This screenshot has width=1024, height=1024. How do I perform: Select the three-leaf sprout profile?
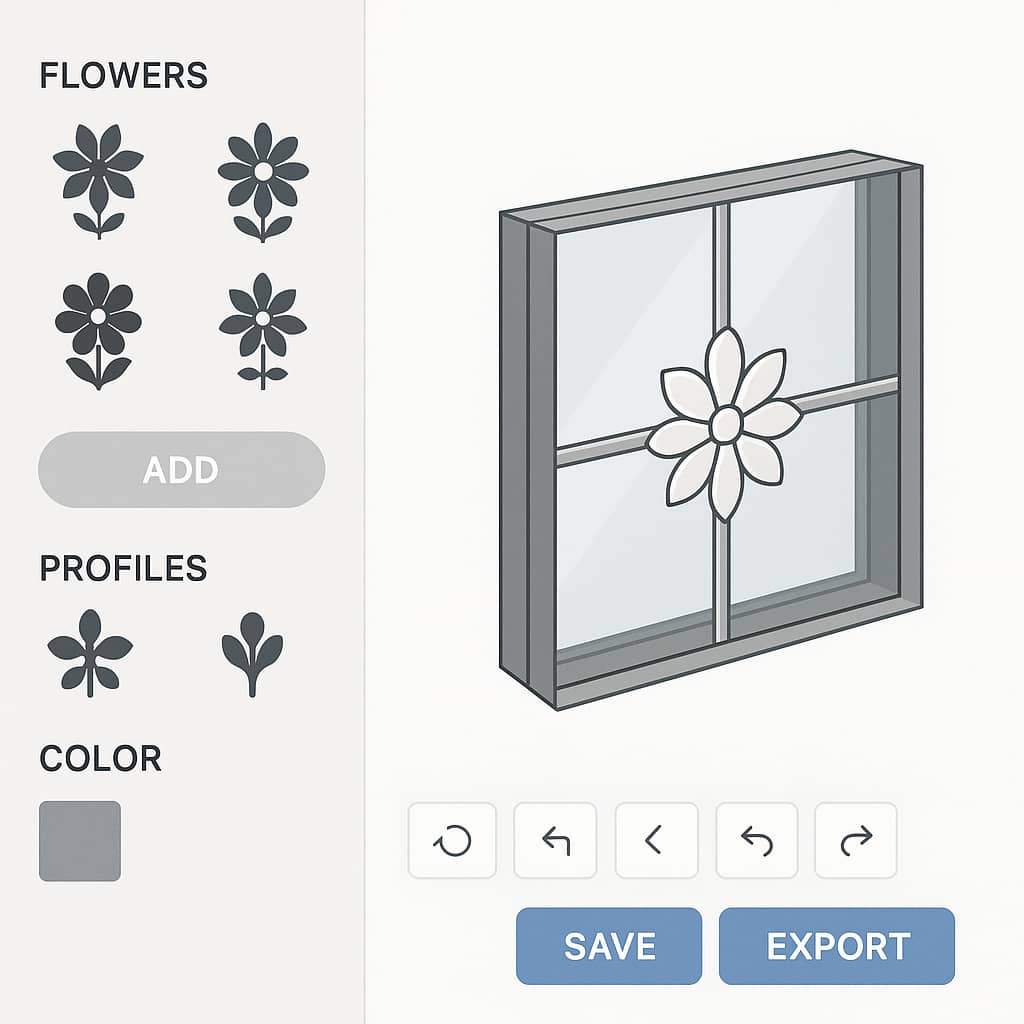click(x=252, y=654)
